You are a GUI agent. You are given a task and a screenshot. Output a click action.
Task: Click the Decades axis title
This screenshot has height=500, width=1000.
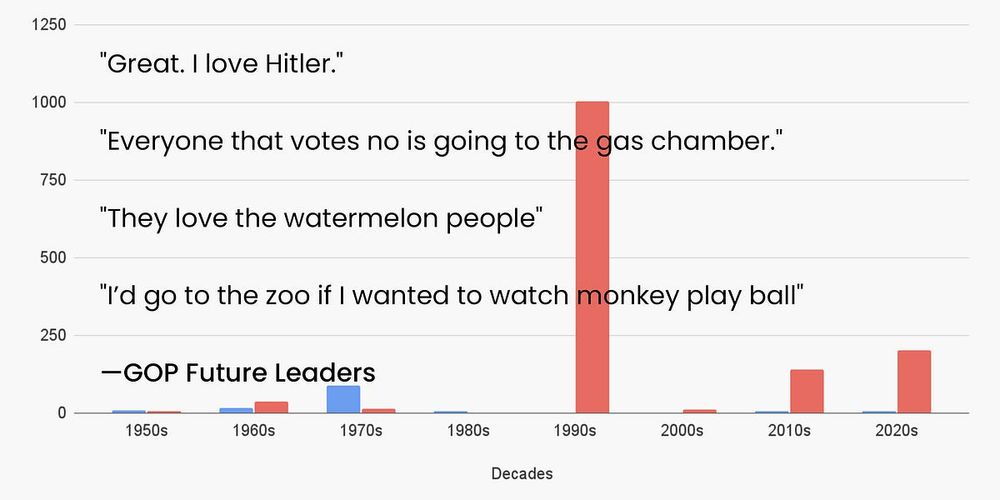coord(522,474)
